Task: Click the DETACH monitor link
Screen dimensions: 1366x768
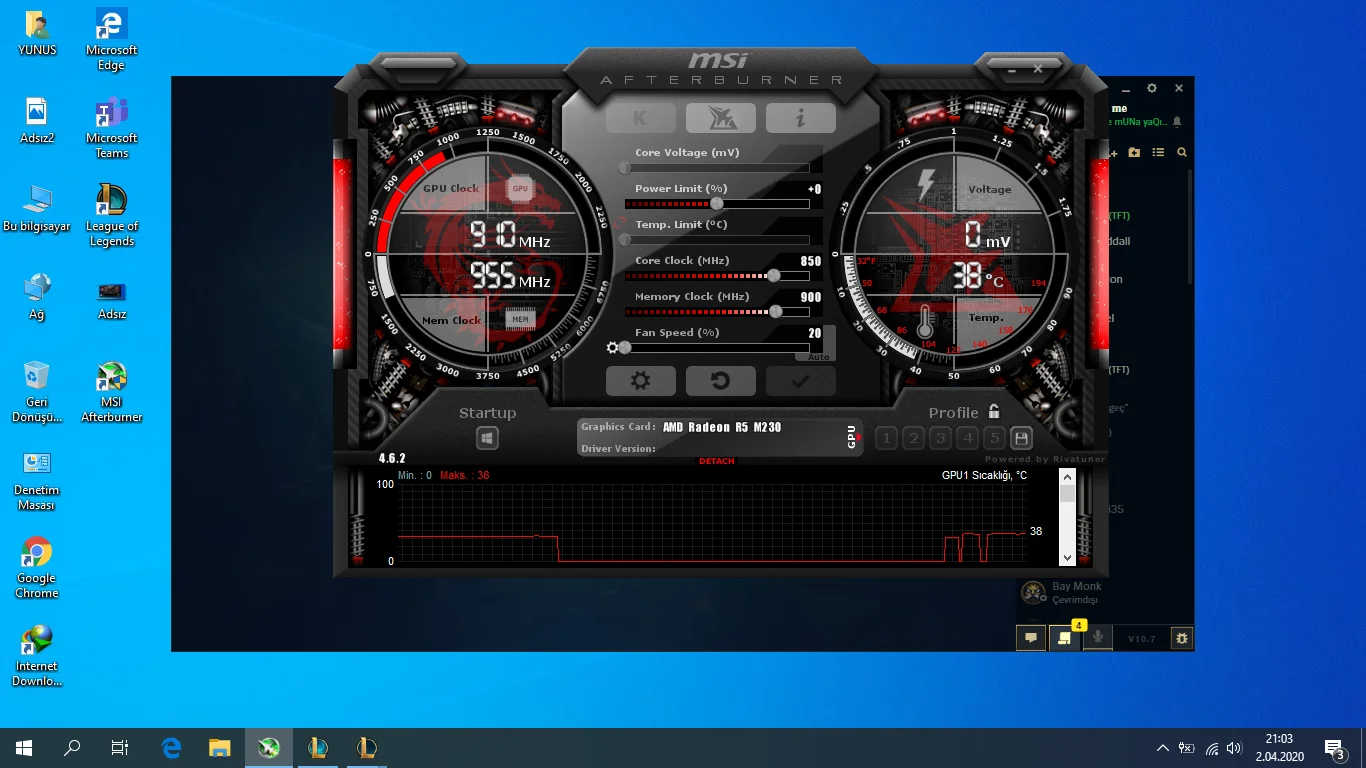Action: point(717,461)
